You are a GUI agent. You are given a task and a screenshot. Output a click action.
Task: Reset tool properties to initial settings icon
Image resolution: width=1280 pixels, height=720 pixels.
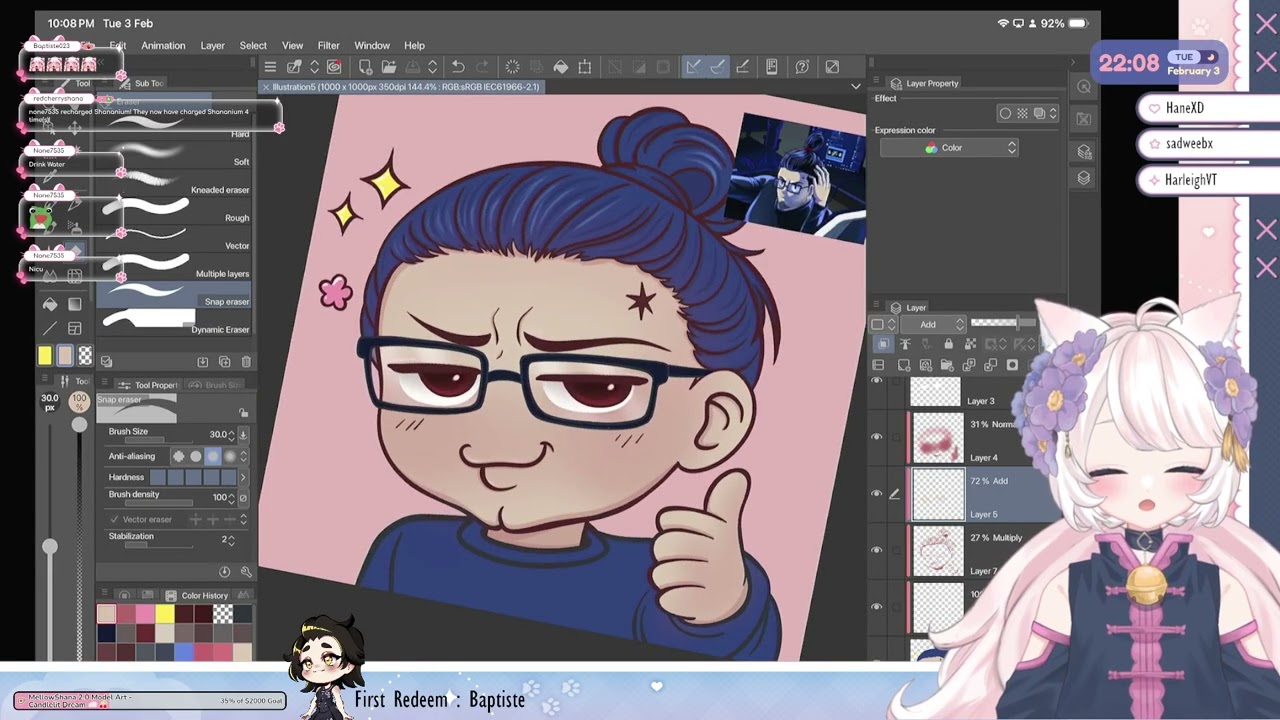tap(224, 572)
